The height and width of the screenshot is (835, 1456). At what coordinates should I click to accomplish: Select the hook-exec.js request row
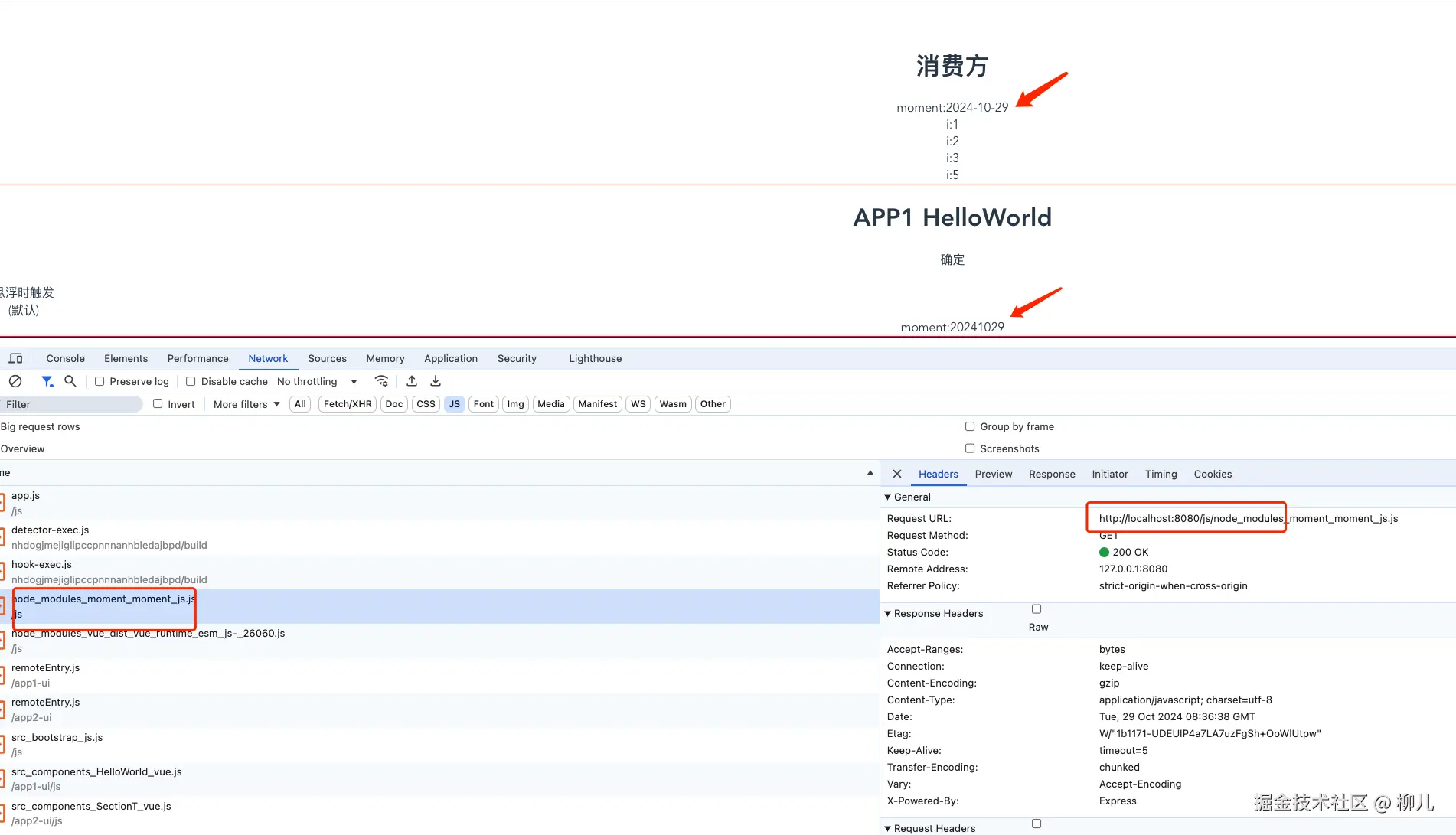(x=439, y=572)
